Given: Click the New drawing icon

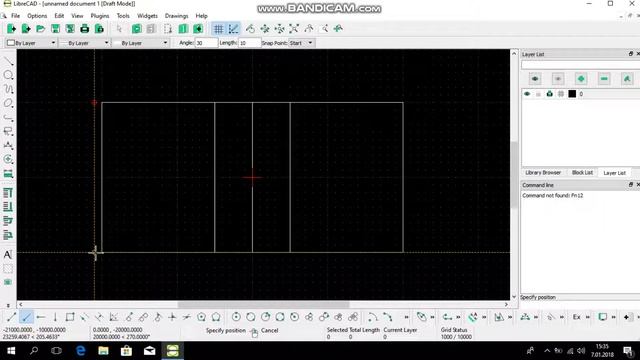Looking at the screenshot, I should pyautogui.click(x=11, y=29).
